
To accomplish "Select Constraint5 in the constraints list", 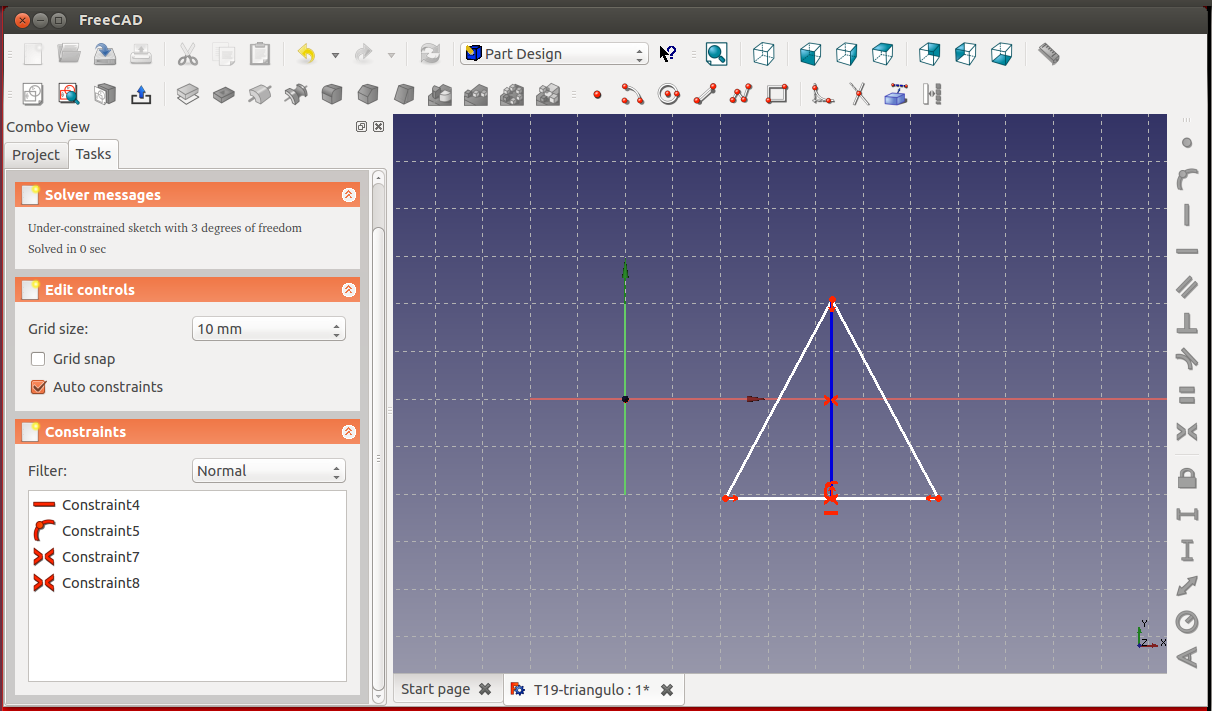I will pyautogui.click(x=100, y=531).
